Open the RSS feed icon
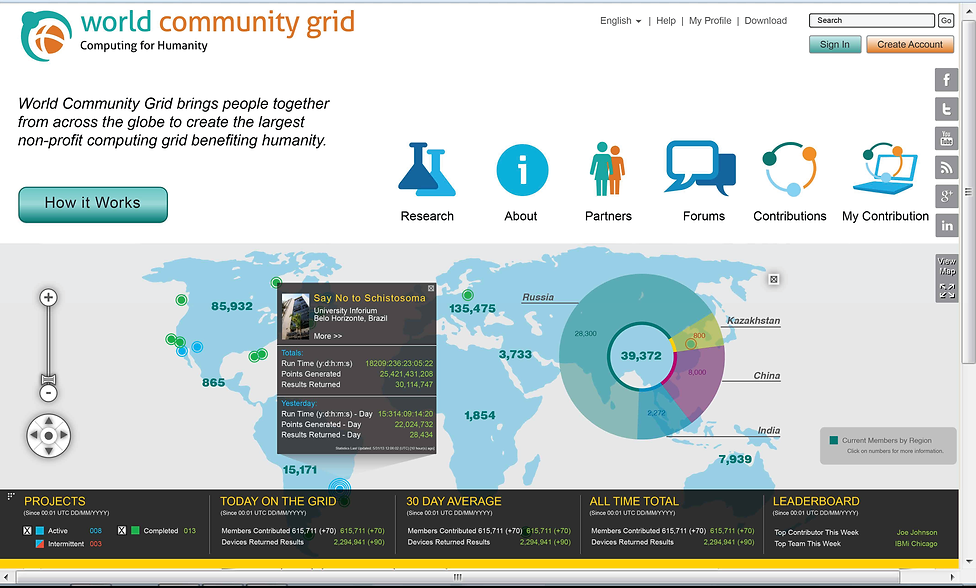The image size is (976, 588). coord(946,167)
